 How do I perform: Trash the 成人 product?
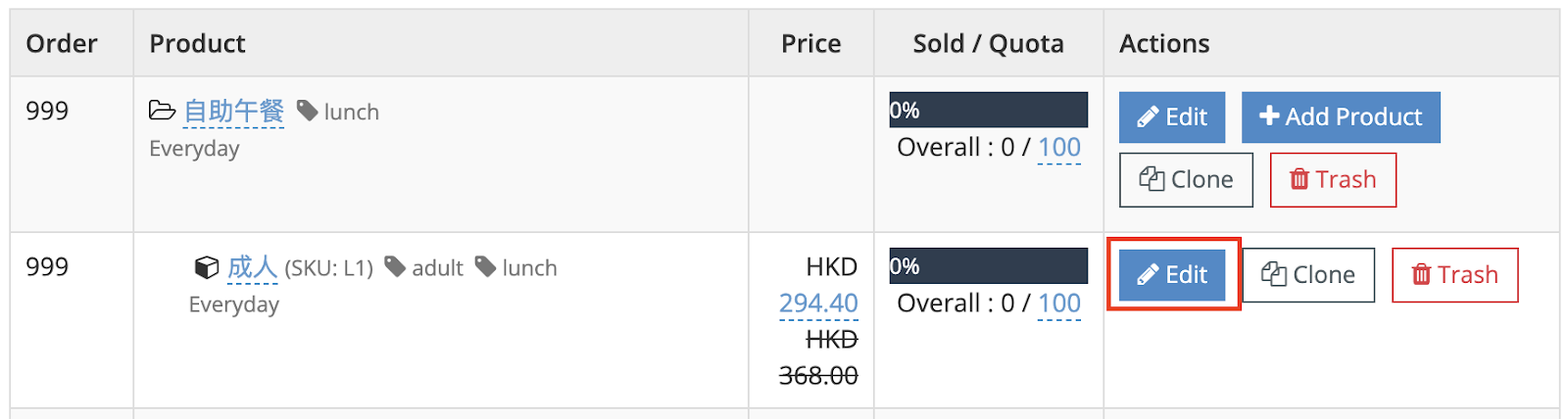(1455, 275)
